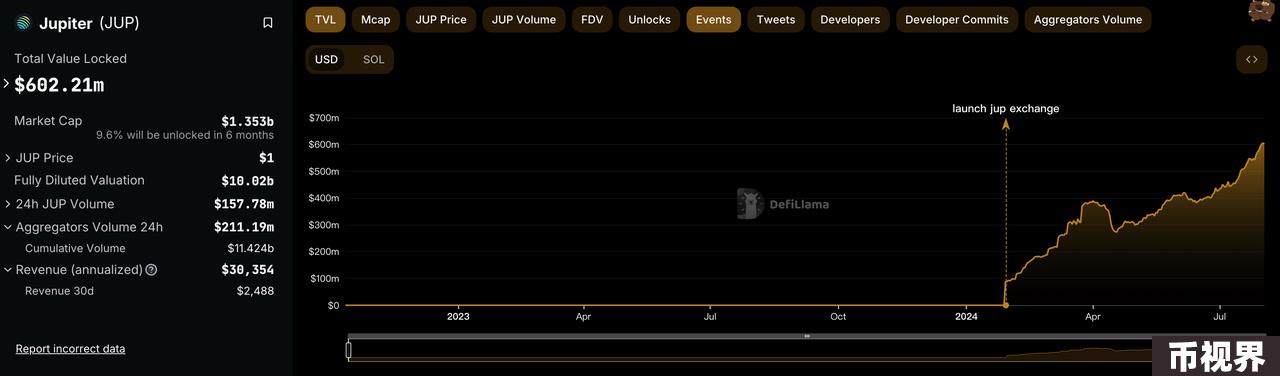Bookmark the Jupiter (JUP) protocol
Viewport: 1280px width, 376px height.
267,22
